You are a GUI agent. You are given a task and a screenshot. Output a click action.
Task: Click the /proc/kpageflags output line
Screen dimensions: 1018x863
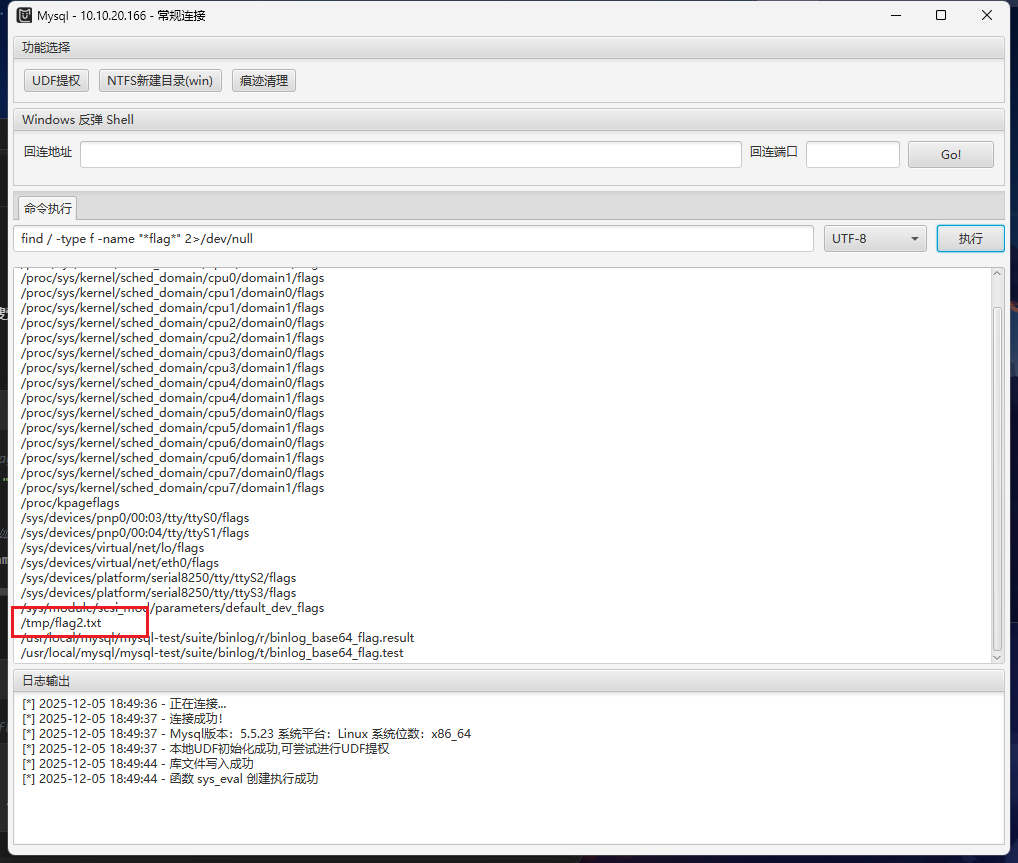[70, 503]
